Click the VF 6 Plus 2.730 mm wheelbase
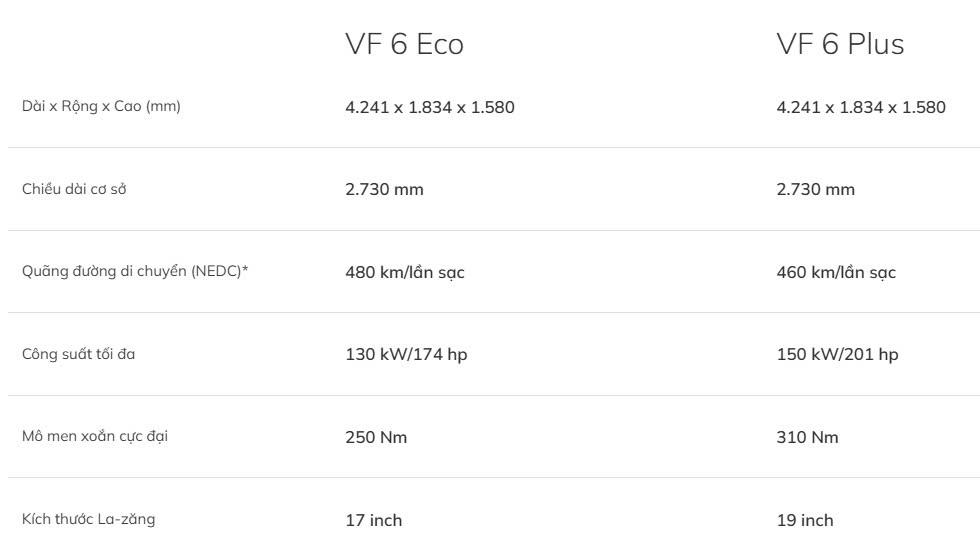This screenshot has height=559, width=980. (x=816, y=190)
